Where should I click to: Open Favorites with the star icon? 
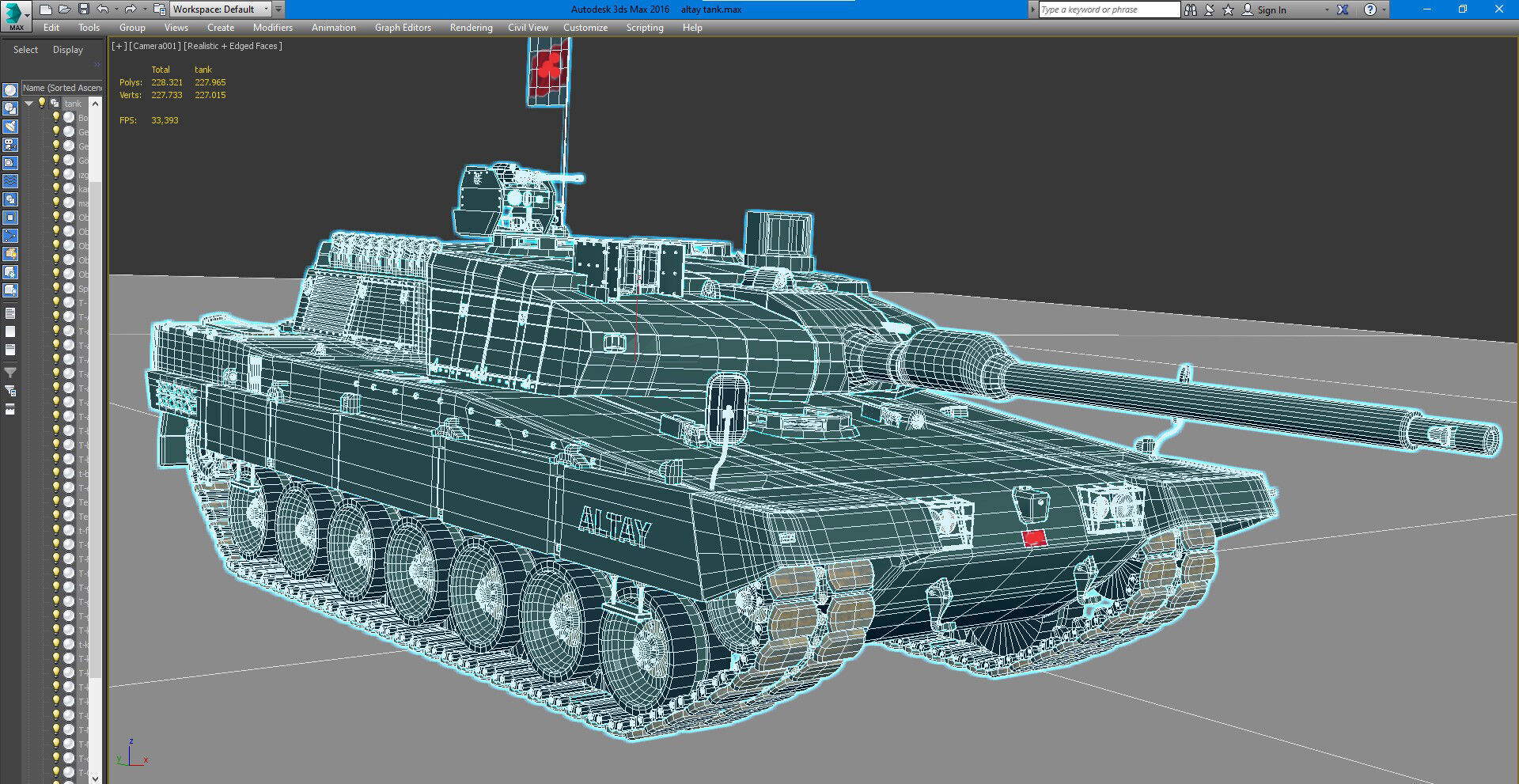tap(1228, 9)
